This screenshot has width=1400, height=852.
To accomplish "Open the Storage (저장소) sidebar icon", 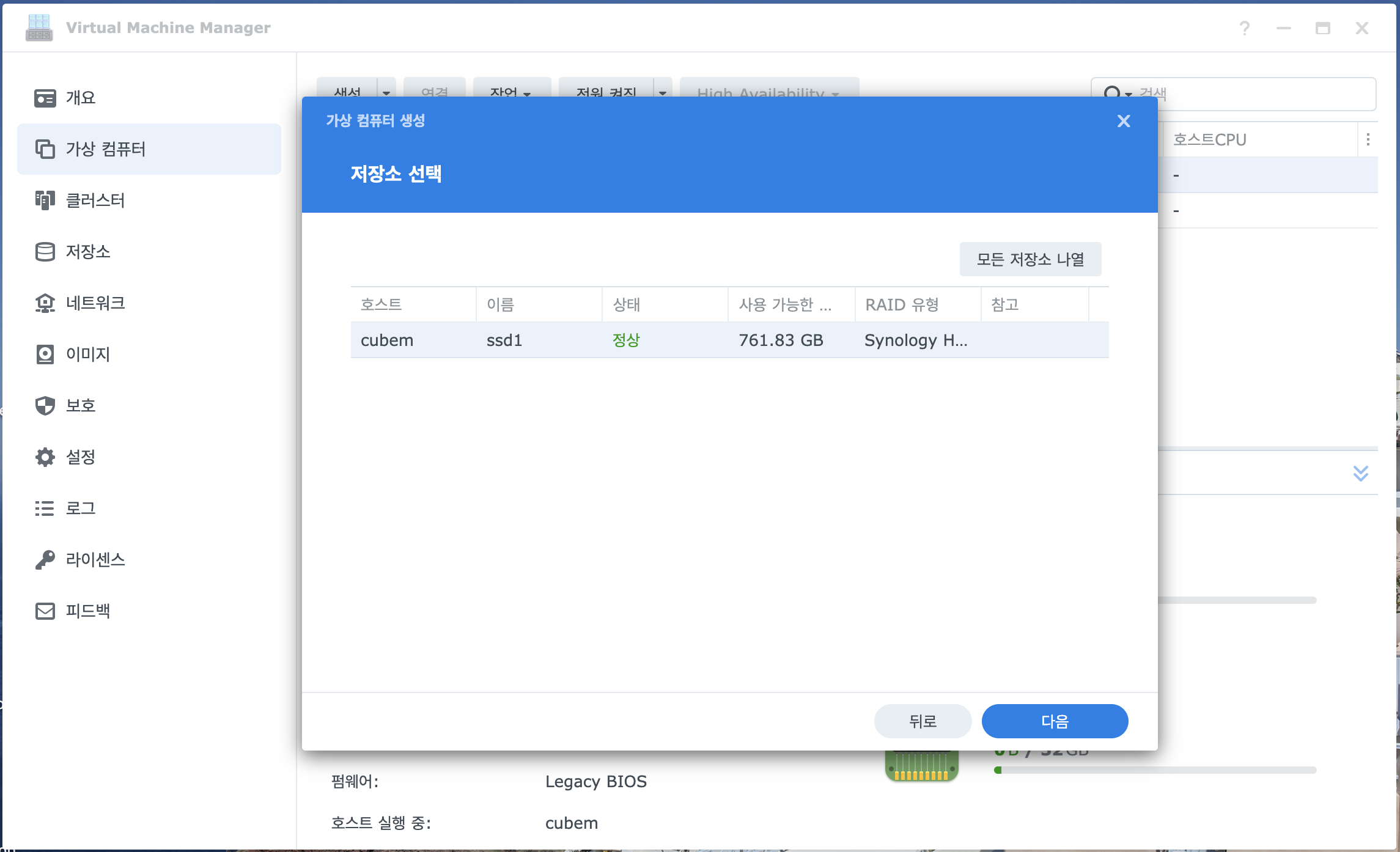I will 45,252.
